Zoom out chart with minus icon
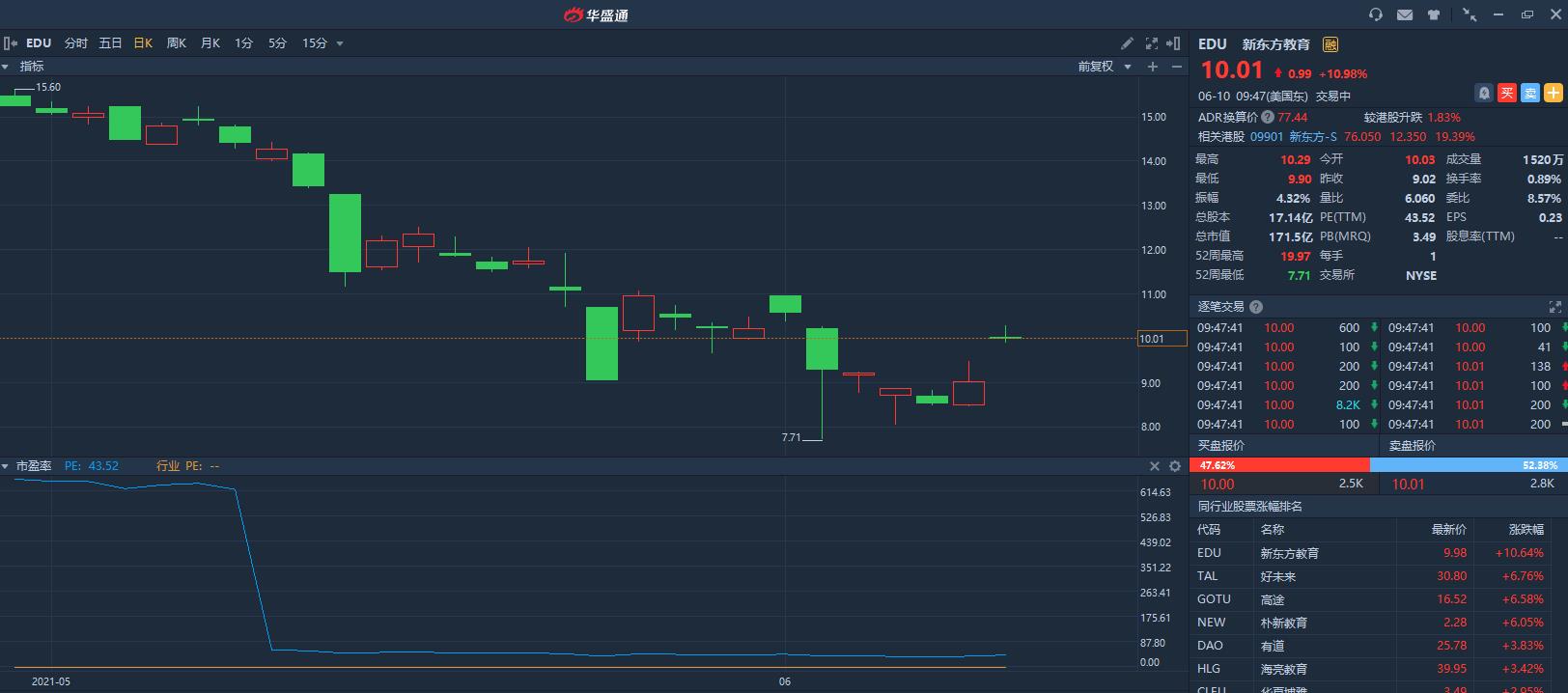This screenshot has height=693, width=1568. (x=1176, y=67)
